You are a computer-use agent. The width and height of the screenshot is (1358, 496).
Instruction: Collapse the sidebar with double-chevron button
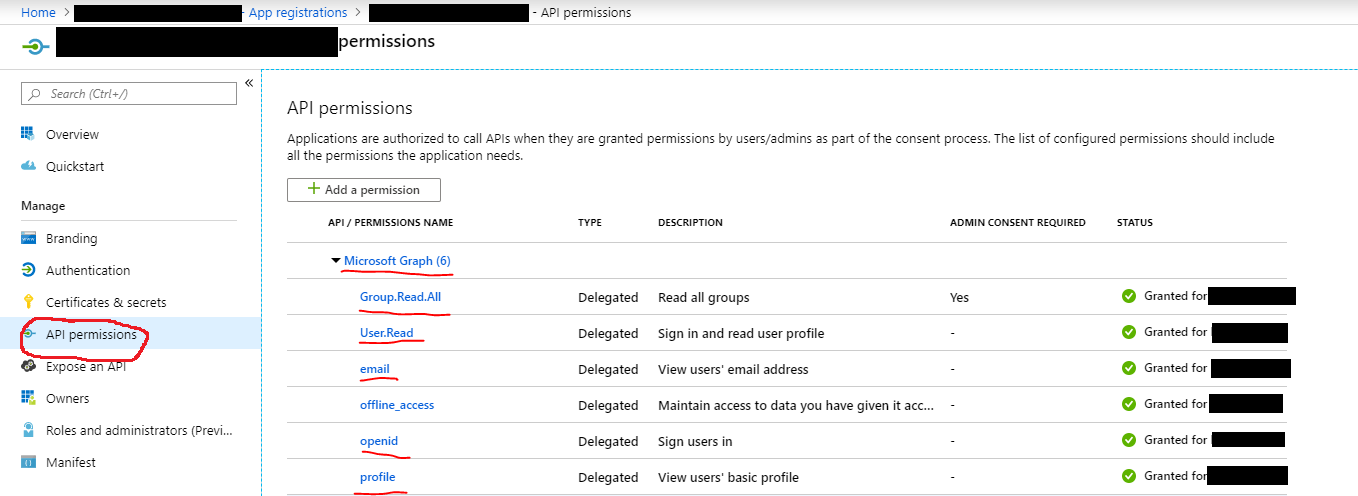pos(249,83)
